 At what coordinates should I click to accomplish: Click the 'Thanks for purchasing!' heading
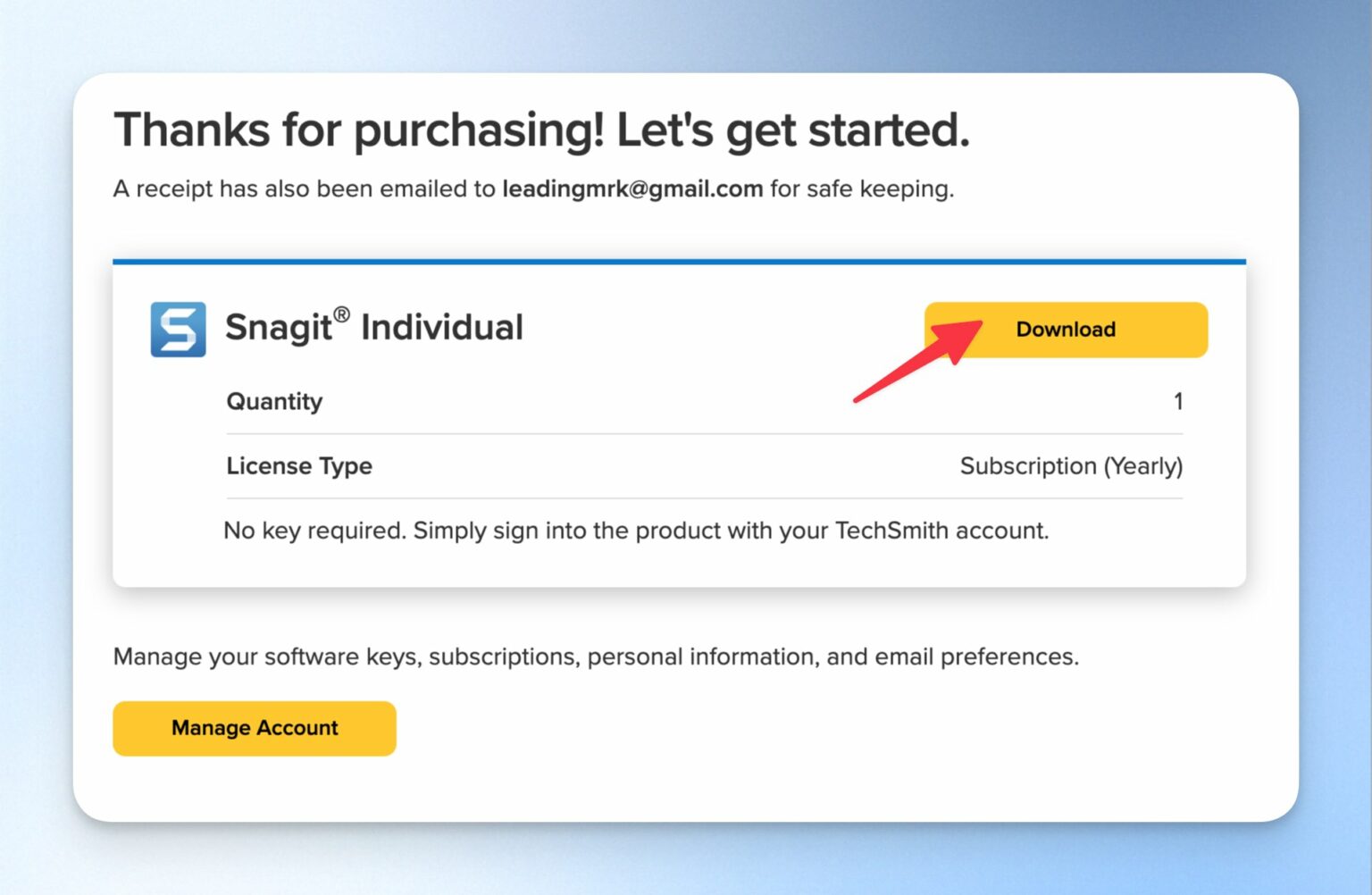coord(359,130)
